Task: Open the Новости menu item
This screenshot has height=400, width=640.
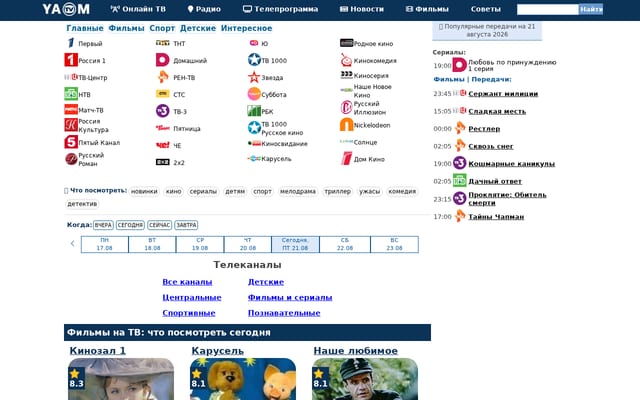Action: (362, 9)
